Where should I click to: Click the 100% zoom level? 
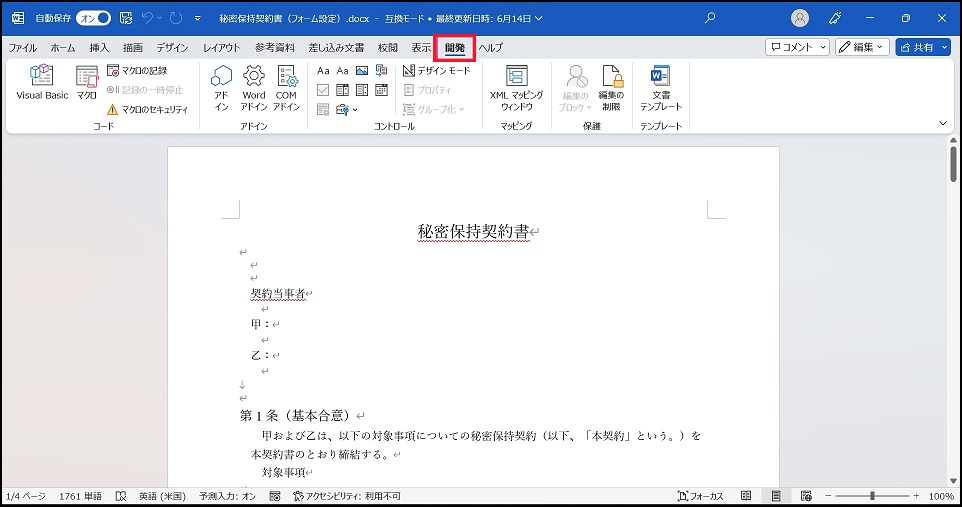pos(941,496)
